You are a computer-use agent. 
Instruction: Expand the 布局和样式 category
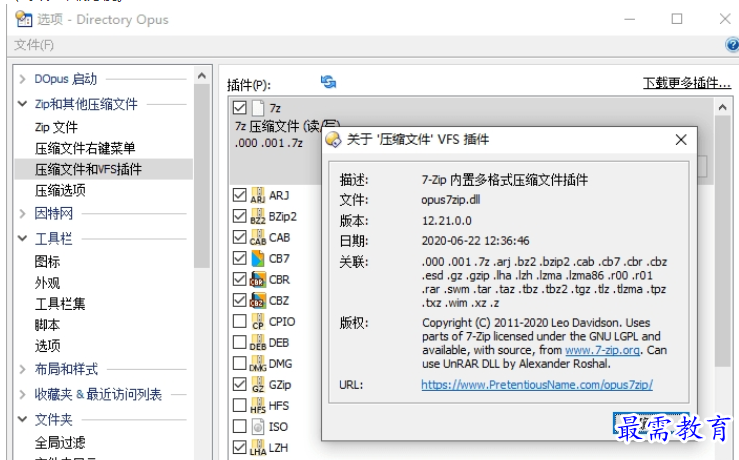tap(22, 369)
